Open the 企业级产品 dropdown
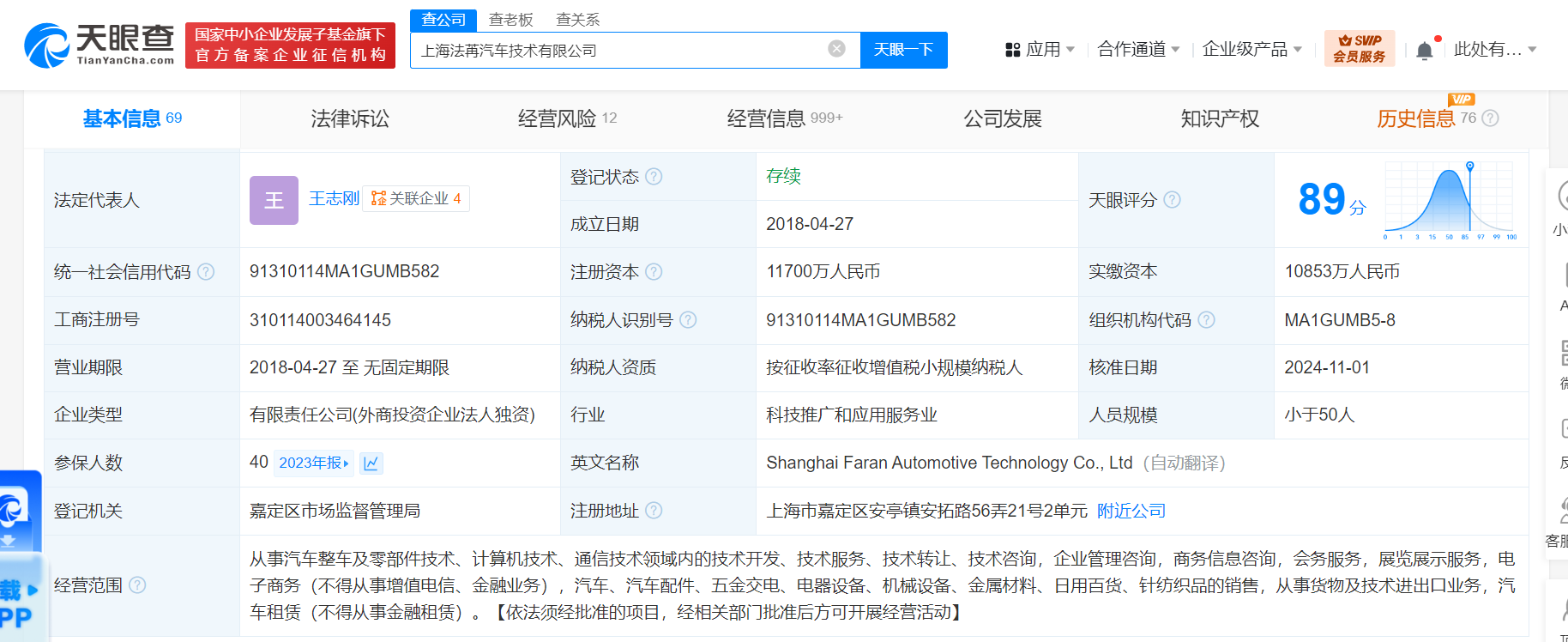 pyautogui.click(x=1251, y=50)
